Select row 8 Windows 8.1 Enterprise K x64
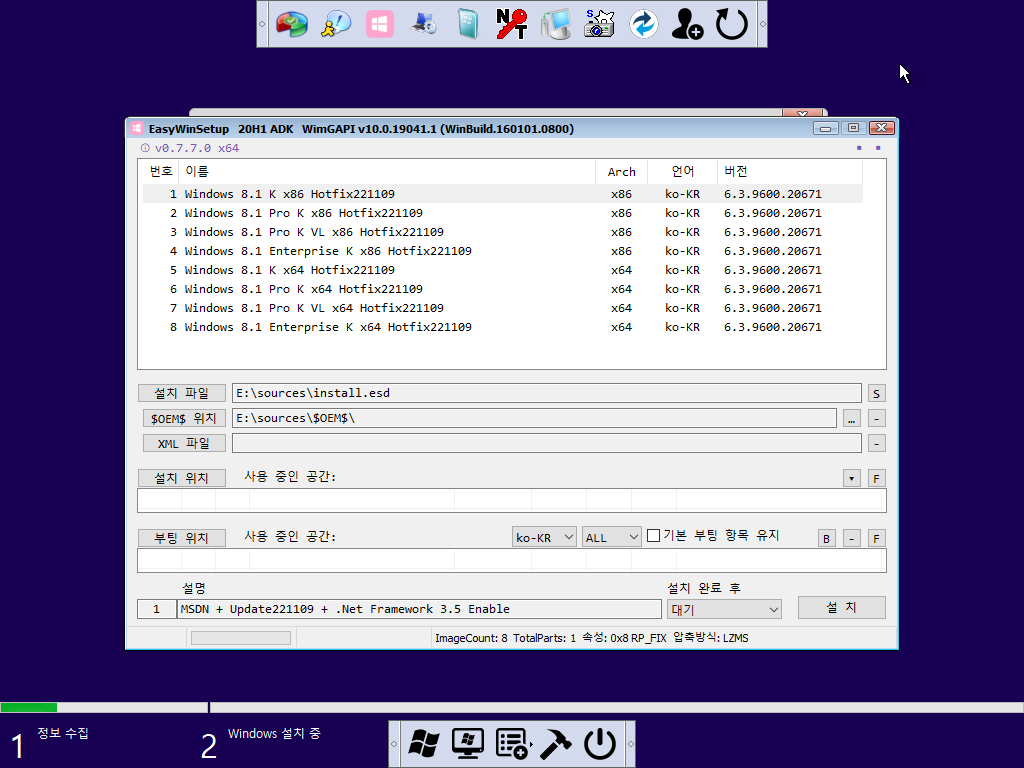Viewport: 1024px width, 768px height. [x=503, y=327]
